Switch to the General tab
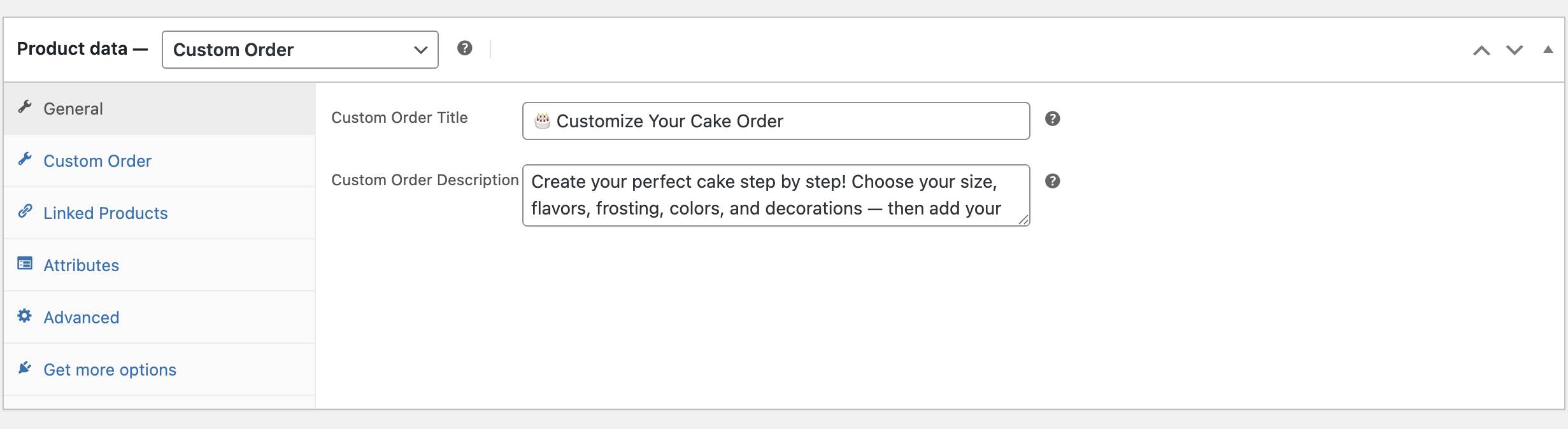1568x429 pixels. tap(73, 109)
